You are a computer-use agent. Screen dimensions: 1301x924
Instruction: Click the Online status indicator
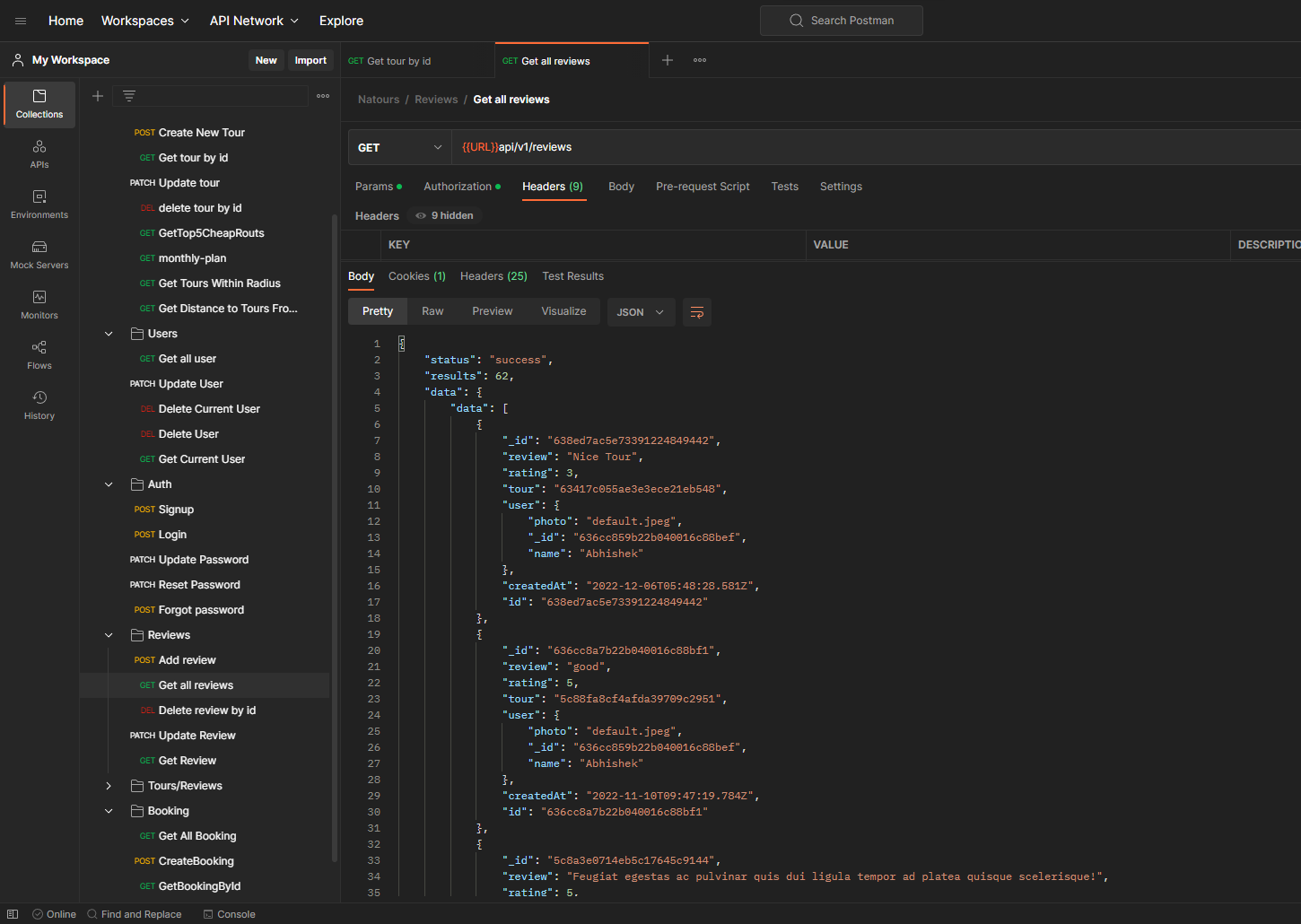(x=54, y=913)
